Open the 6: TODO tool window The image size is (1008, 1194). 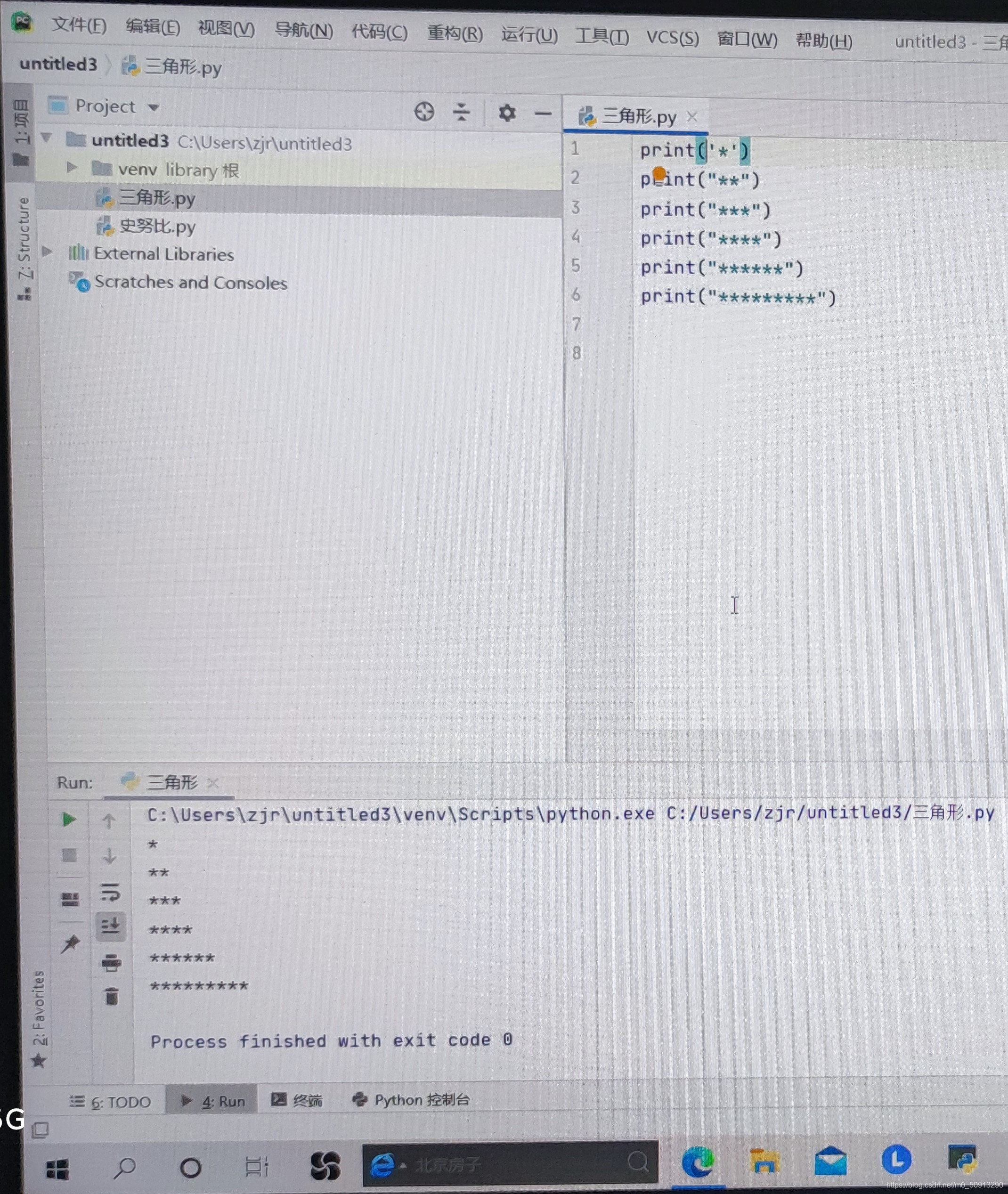pos(110,1102)
